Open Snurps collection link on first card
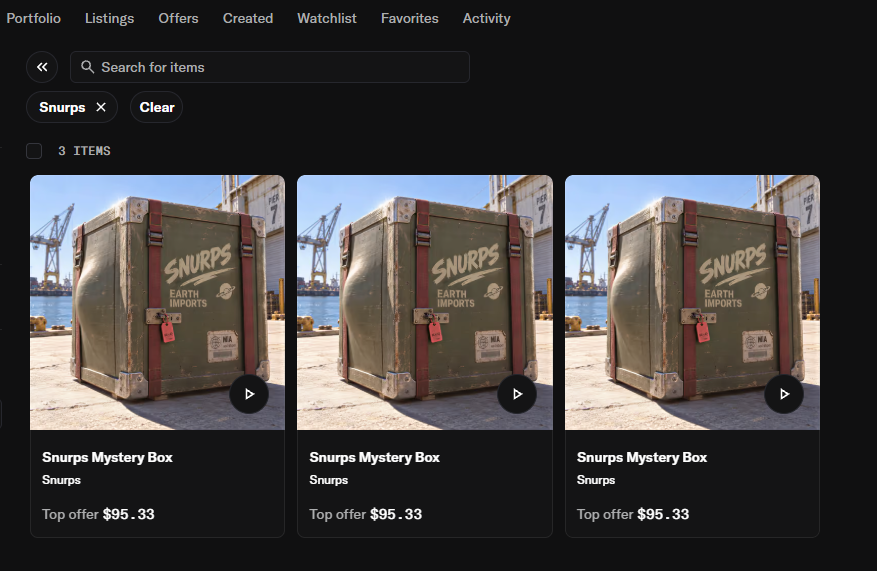This screenshot has width=877, height=571. (62, 480)
